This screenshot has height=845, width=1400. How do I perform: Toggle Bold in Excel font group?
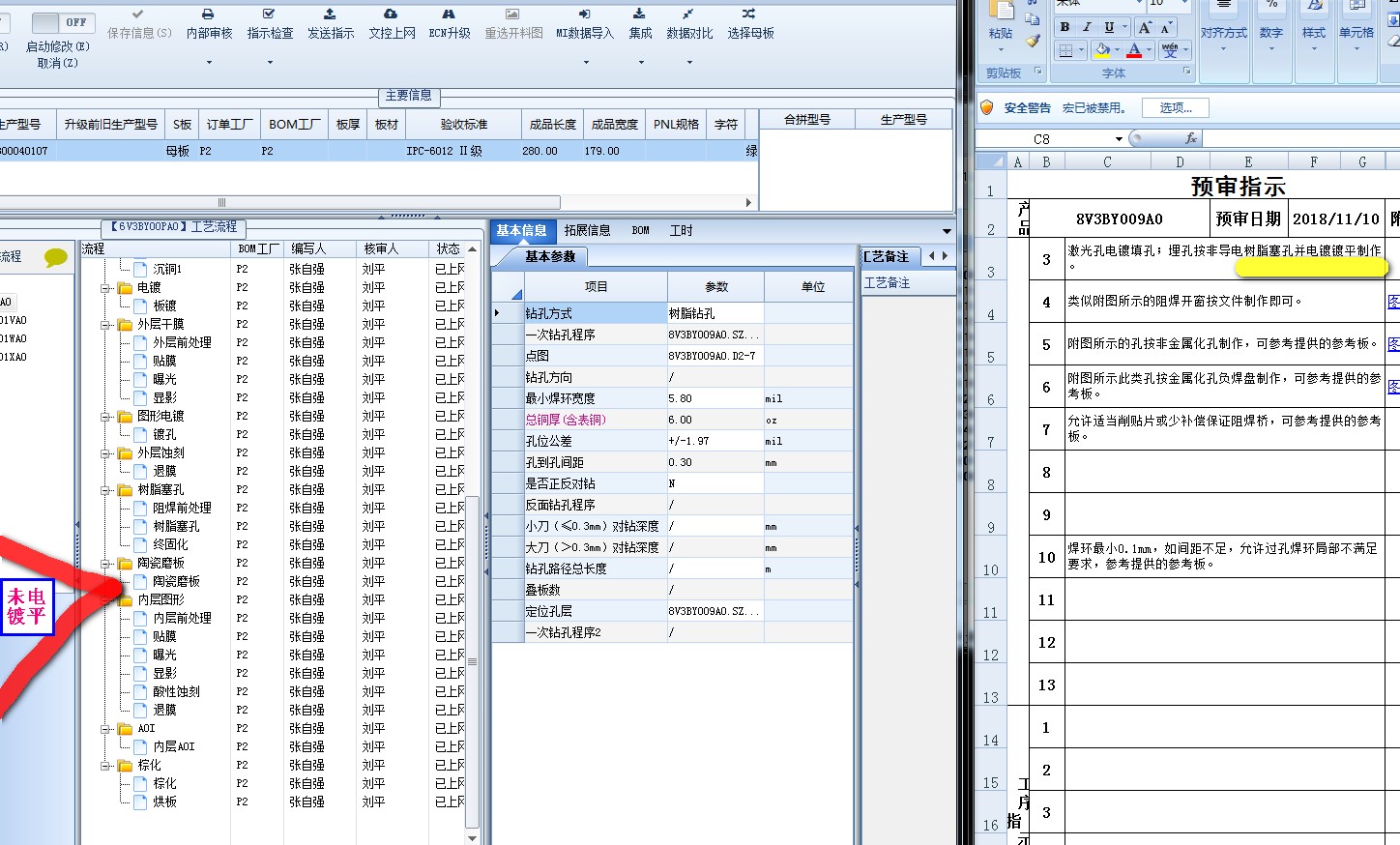[x=1065, y=27]
